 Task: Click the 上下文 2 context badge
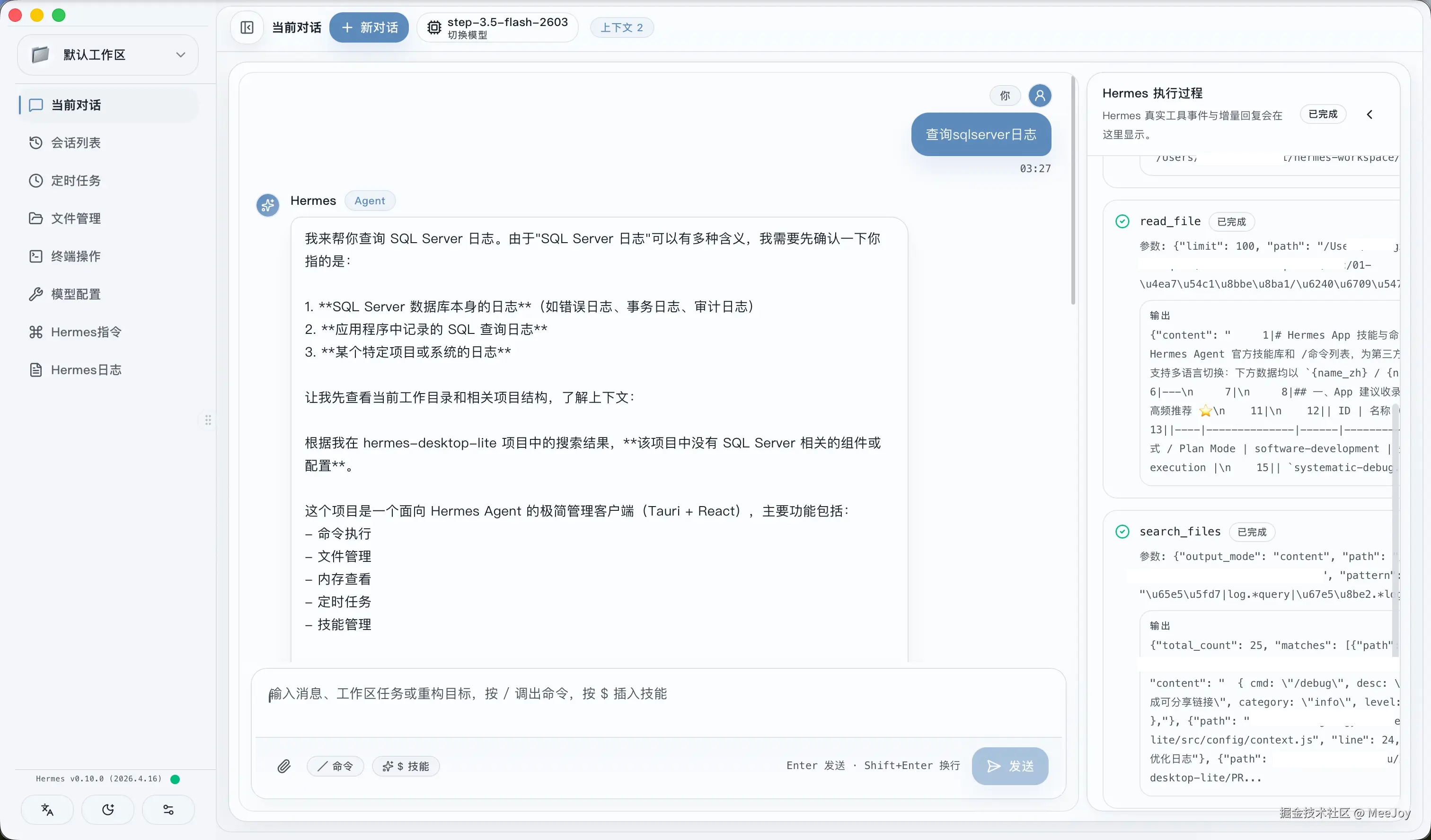[x=621, y=27]
